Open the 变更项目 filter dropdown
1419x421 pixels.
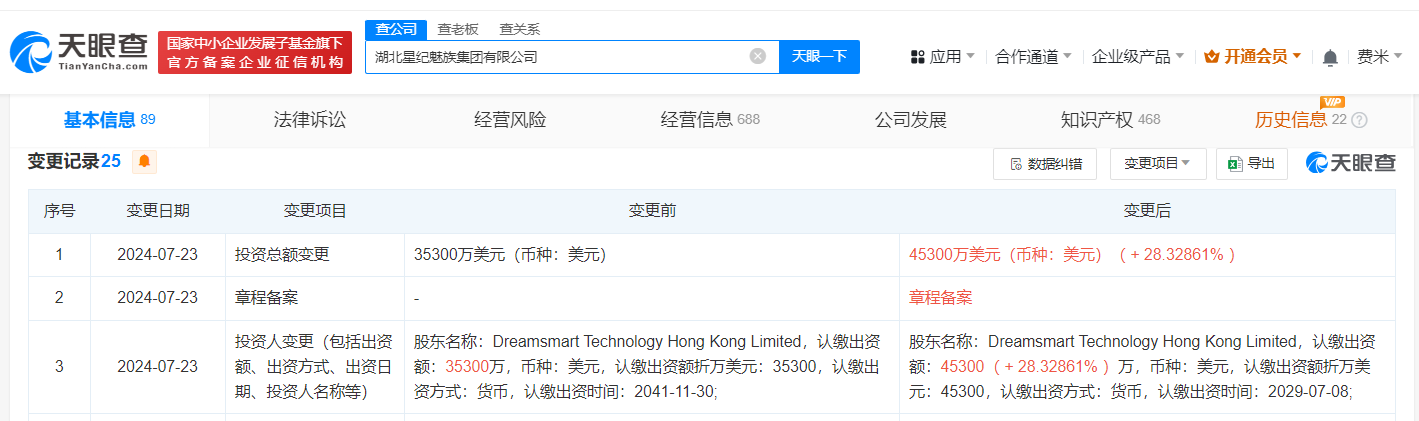click(x=1157, y=164)
